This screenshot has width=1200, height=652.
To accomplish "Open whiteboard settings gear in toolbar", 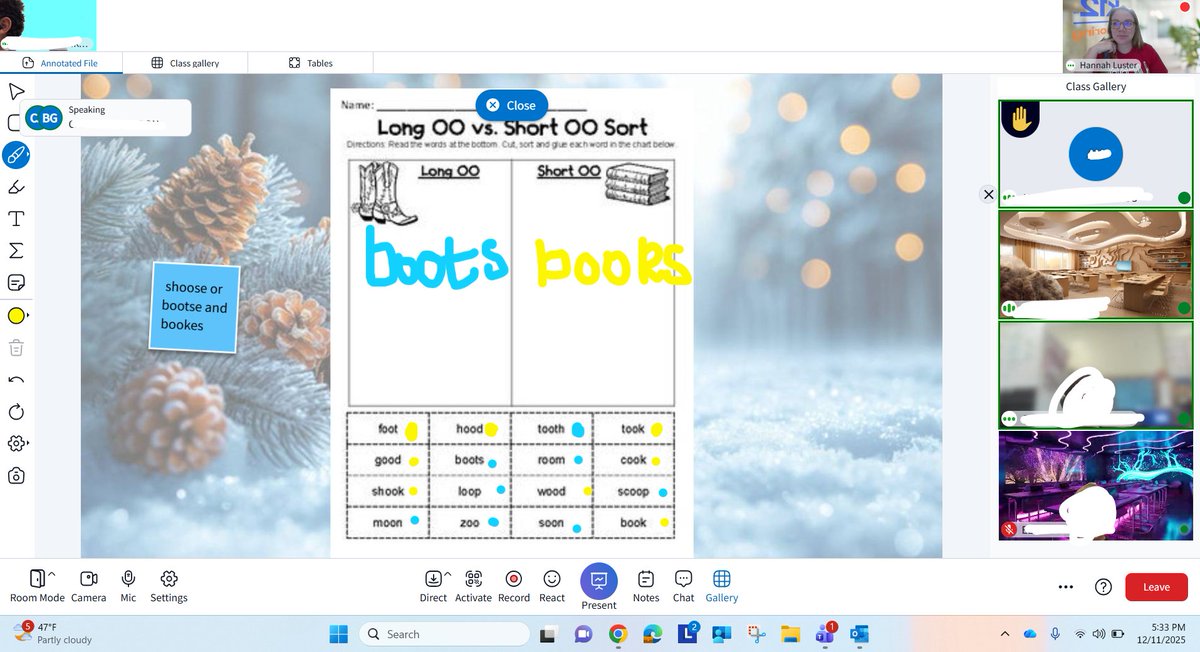I will (x=16, y=444).
